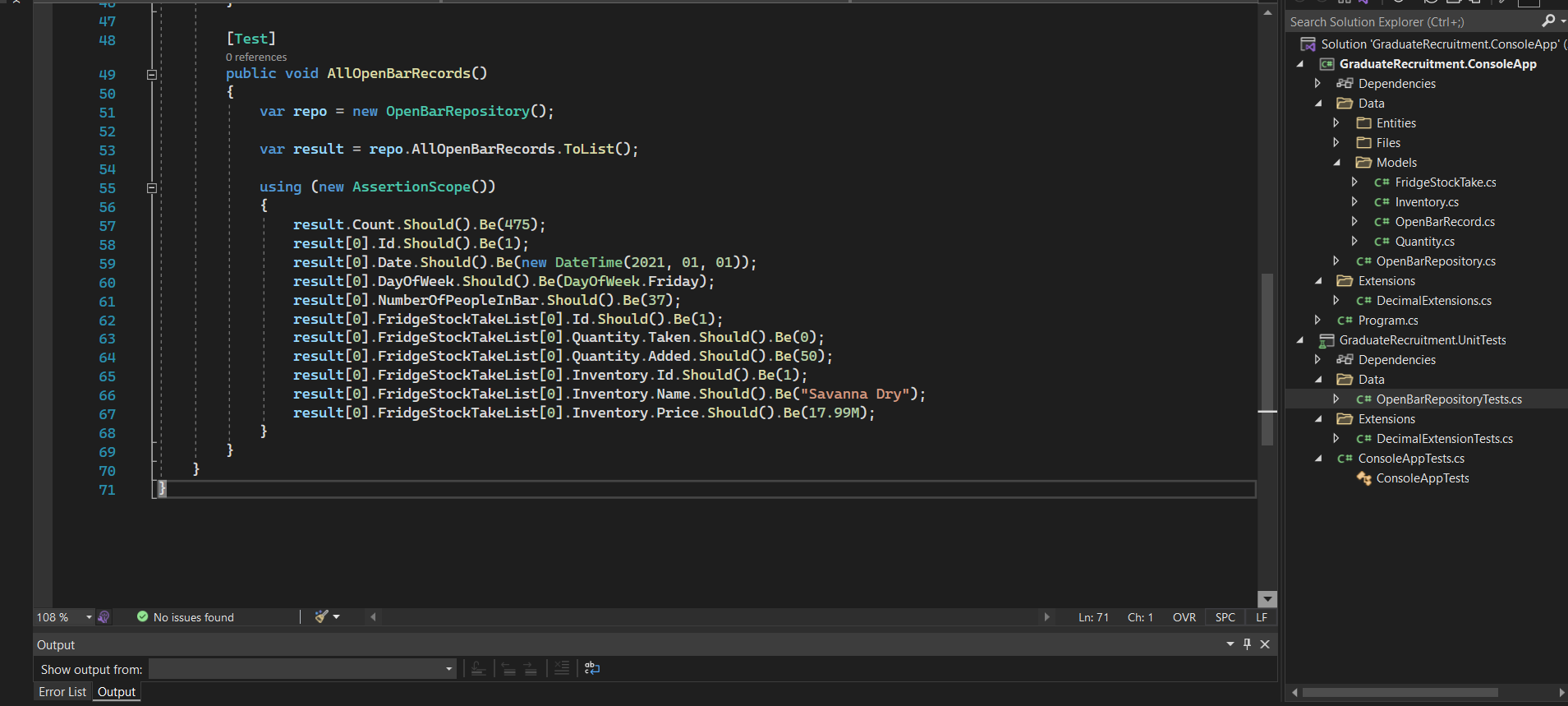Select GraduateRecruitment.UnitTests project node
Image resolution: width=1568 pixels, height=706 pixels.
[x=1423, y=340]
